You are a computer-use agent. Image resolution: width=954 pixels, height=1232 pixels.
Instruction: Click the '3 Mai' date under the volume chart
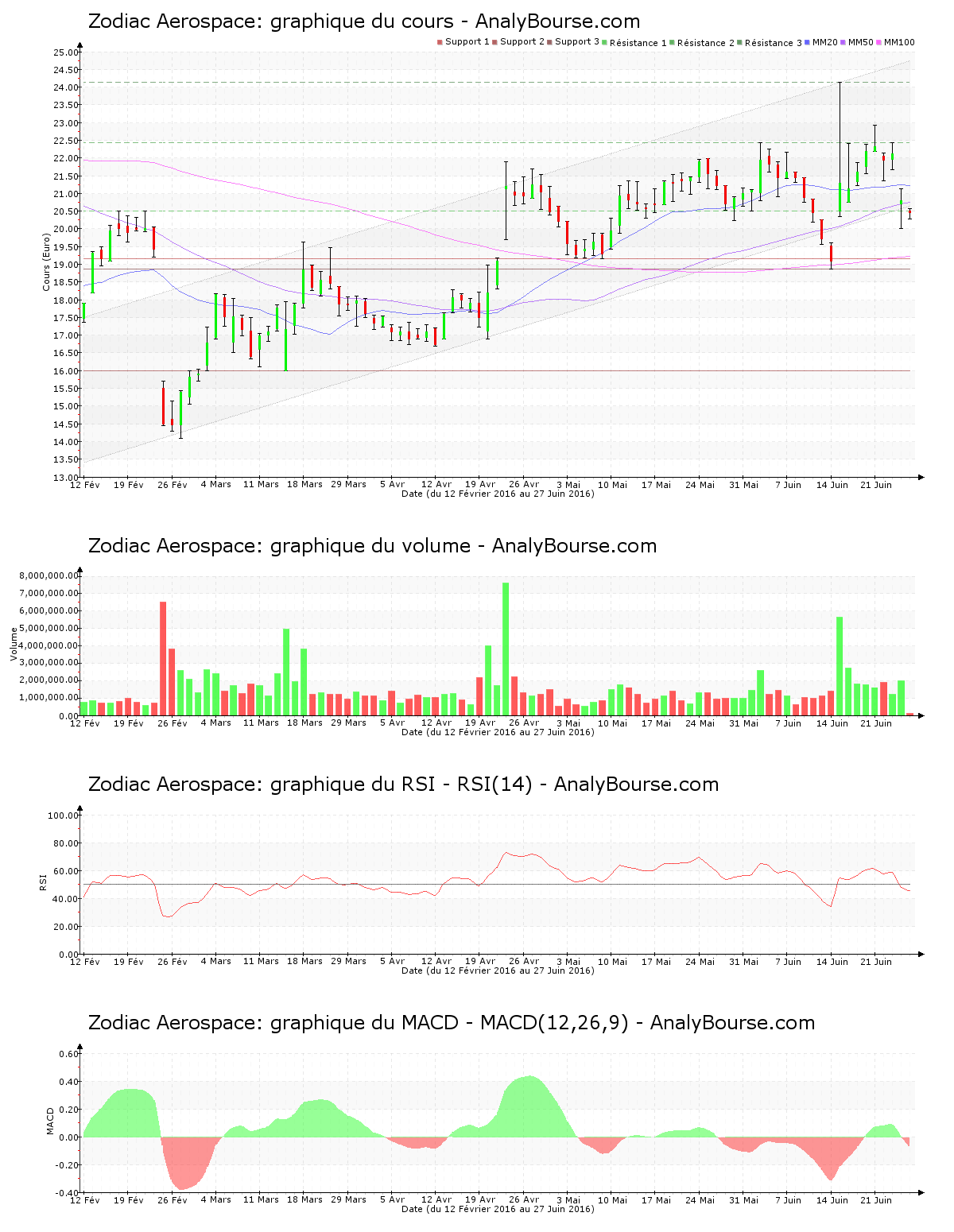[568, 723]
